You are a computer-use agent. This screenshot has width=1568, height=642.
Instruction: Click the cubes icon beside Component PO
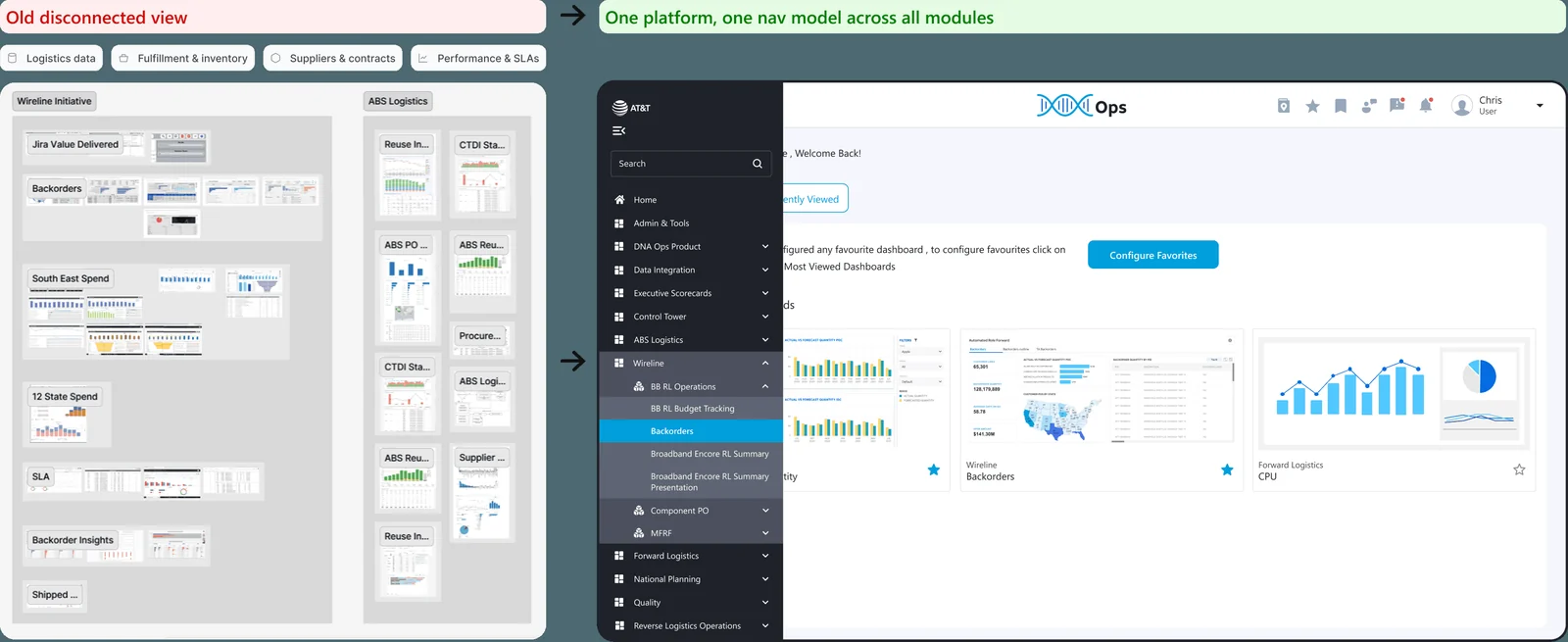[x=639, y=511]
